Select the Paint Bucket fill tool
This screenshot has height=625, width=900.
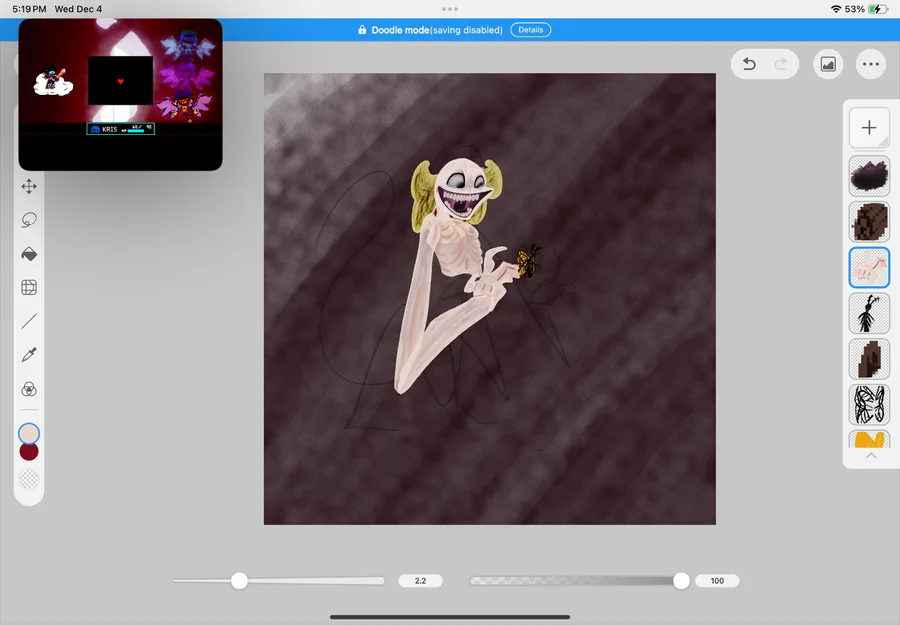pos(29,254)
